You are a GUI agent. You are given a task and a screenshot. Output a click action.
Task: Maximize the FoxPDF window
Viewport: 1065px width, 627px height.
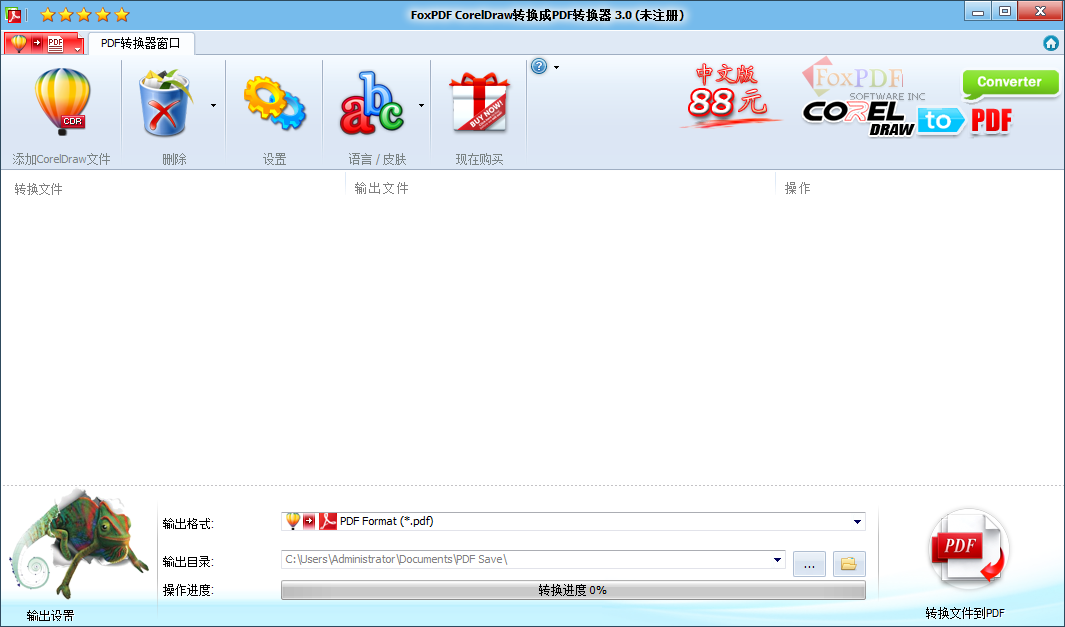pos(1005,12)
